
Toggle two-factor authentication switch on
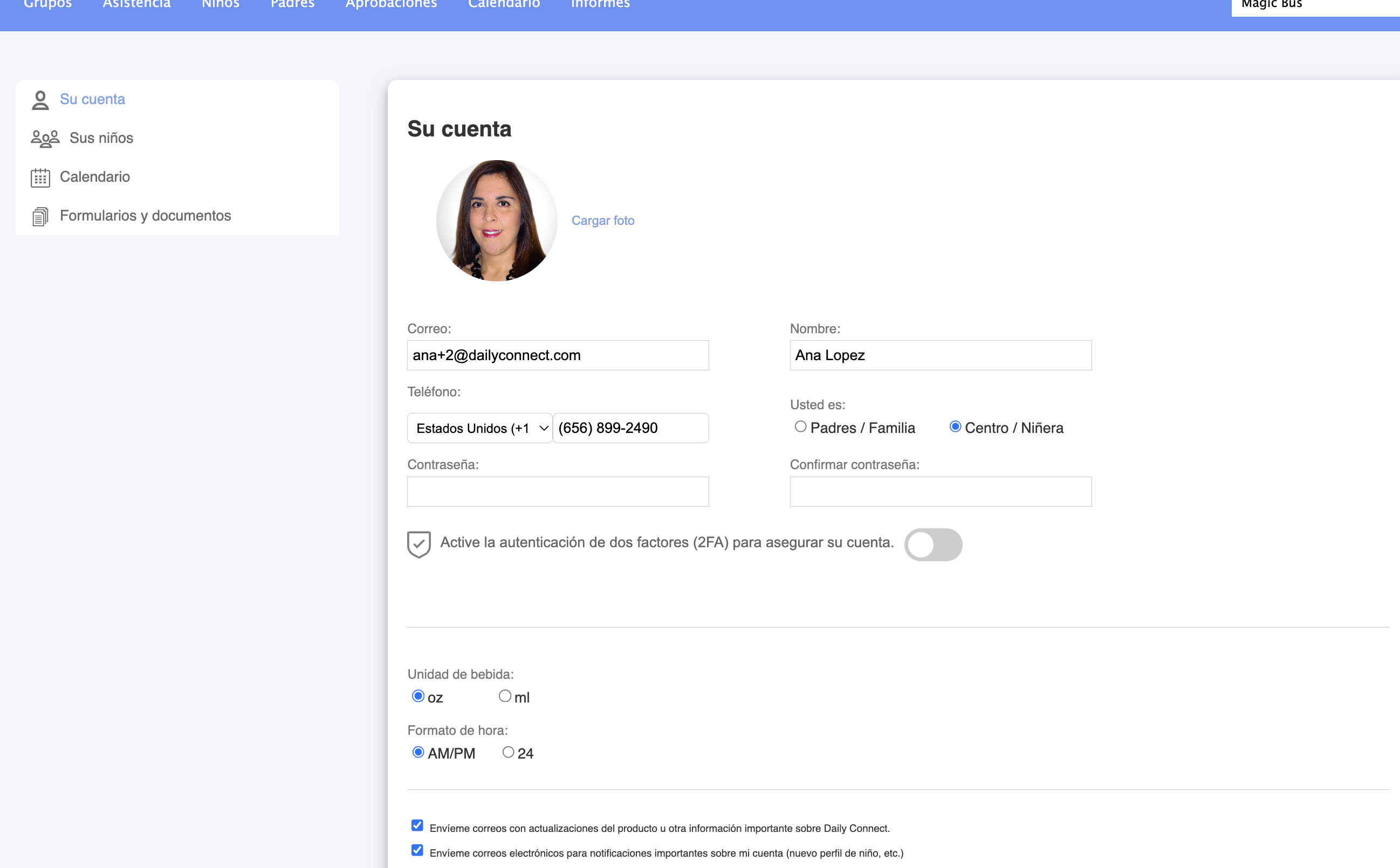coord(932,544)
